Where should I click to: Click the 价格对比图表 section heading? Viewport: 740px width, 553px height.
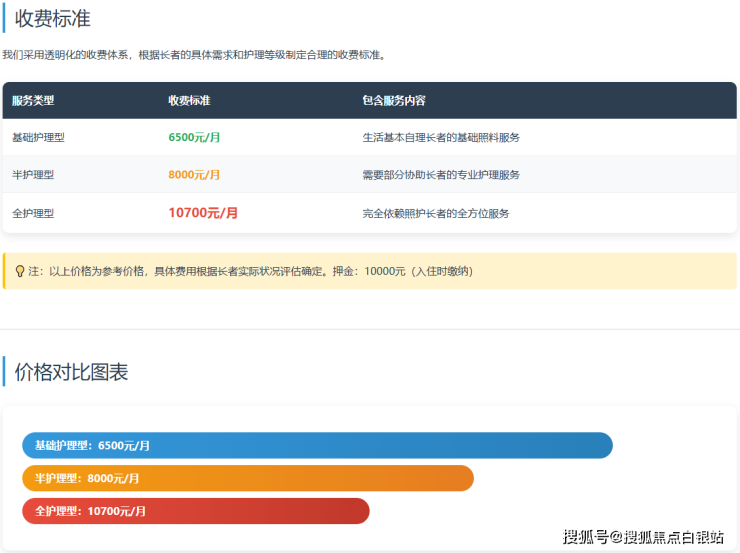[x=71, y=372]
